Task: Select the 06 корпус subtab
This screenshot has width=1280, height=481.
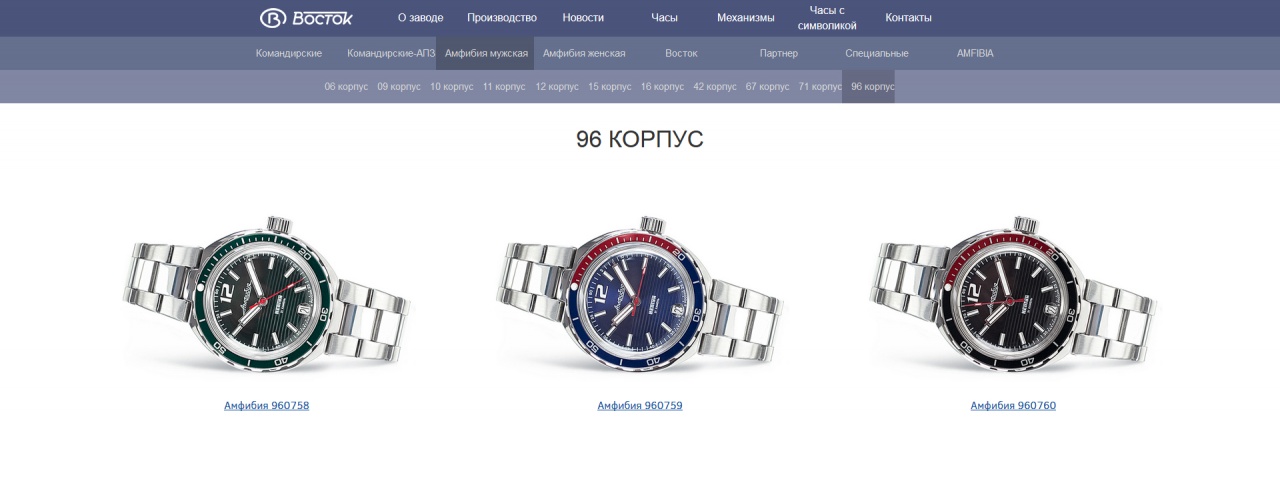Action: tap(346, 87)
